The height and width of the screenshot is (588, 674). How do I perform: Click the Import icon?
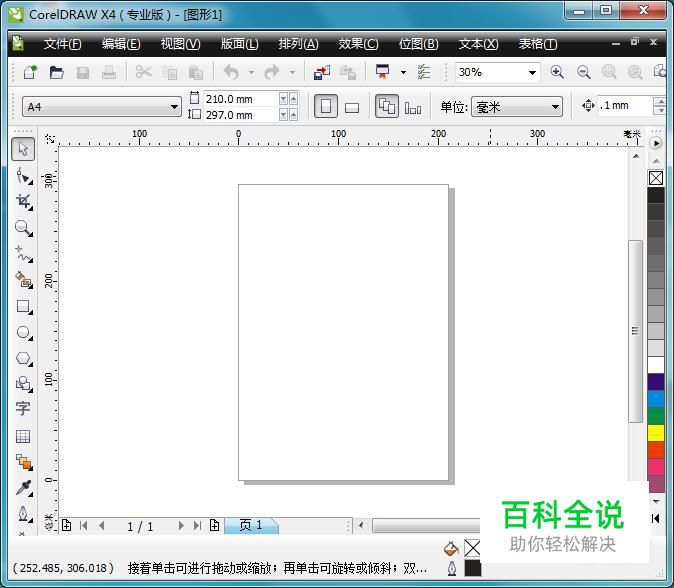322,72
